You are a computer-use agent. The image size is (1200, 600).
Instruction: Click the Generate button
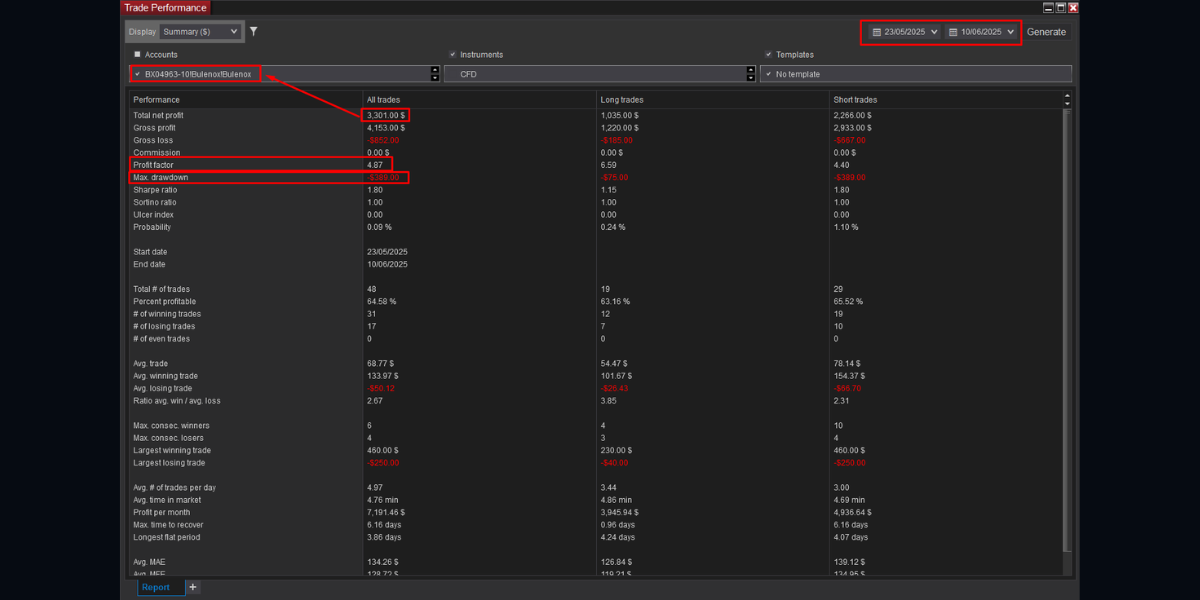(1046, 32)
